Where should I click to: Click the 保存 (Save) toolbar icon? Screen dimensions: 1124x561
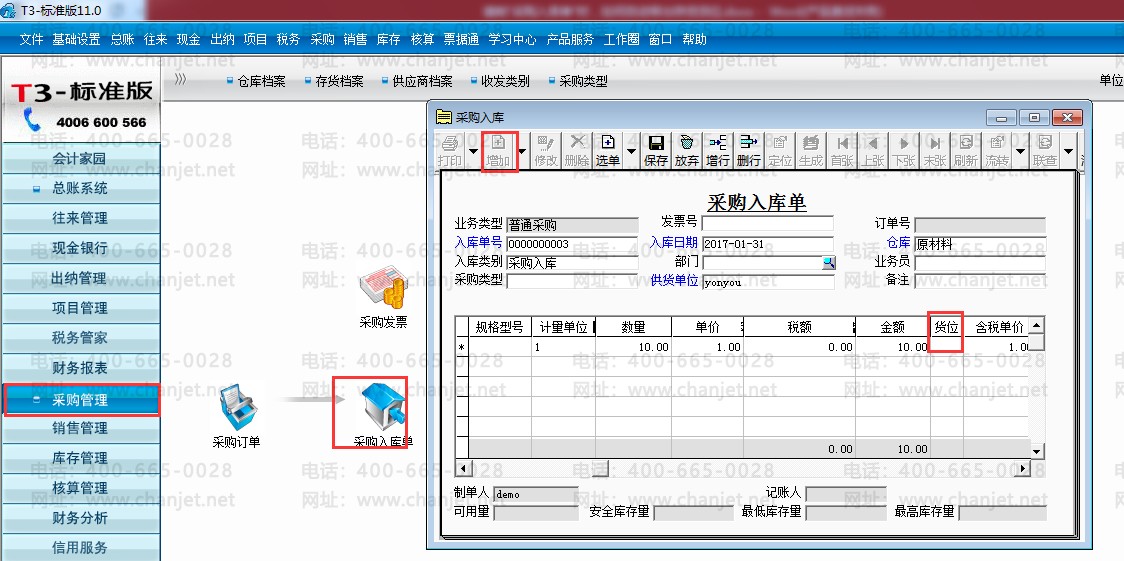(x=655, y=151)
